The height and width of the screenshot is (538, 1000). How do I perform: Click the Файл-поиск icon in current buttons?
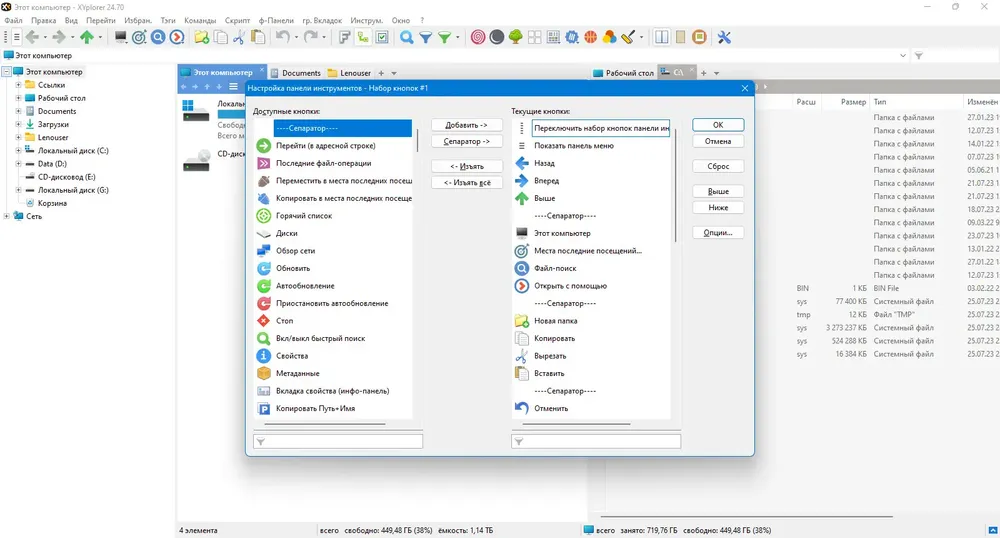(x=522, y=268)
